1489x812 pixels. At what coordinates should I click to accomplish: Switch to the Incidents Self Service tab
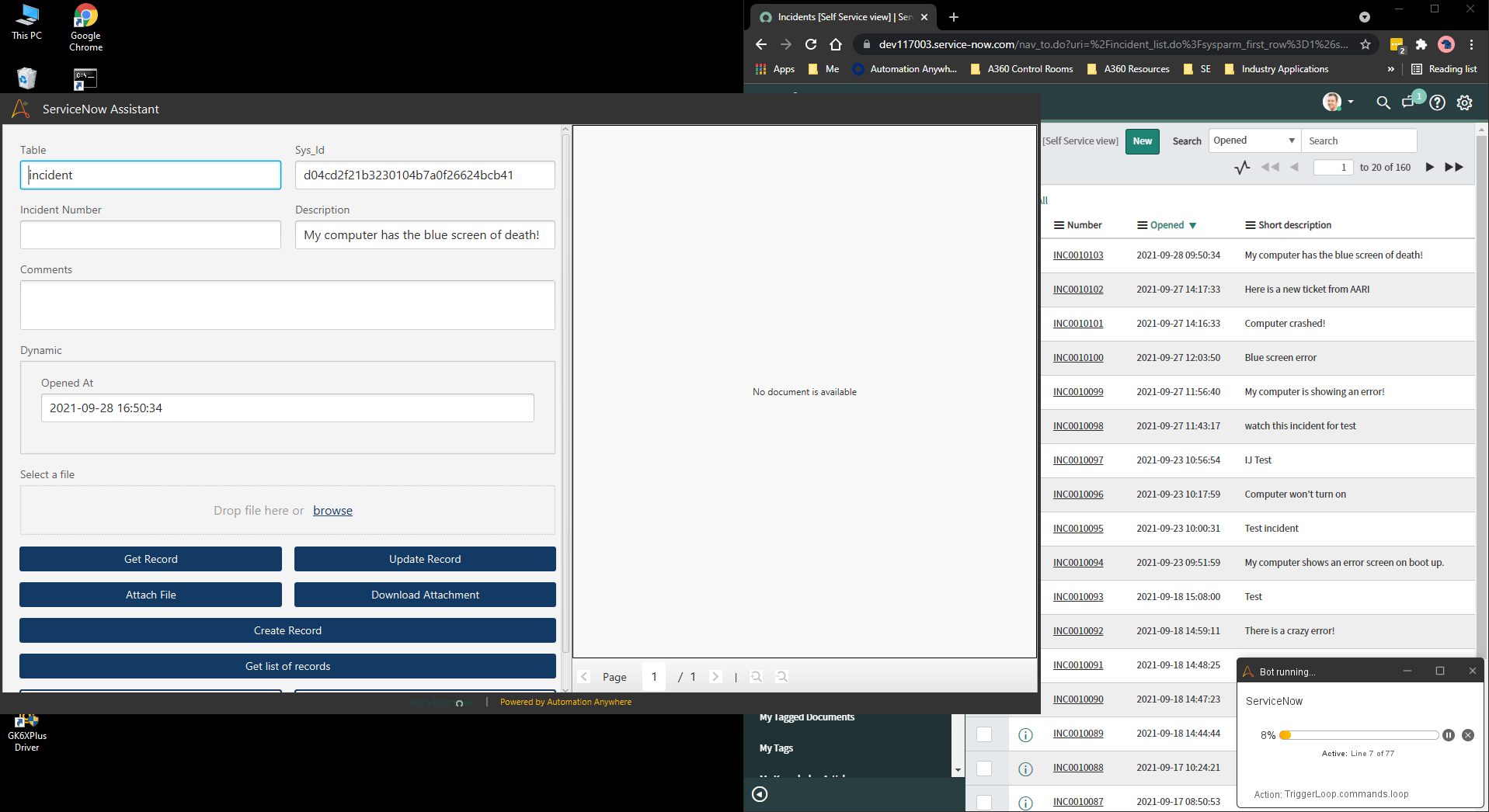point(844,17)
